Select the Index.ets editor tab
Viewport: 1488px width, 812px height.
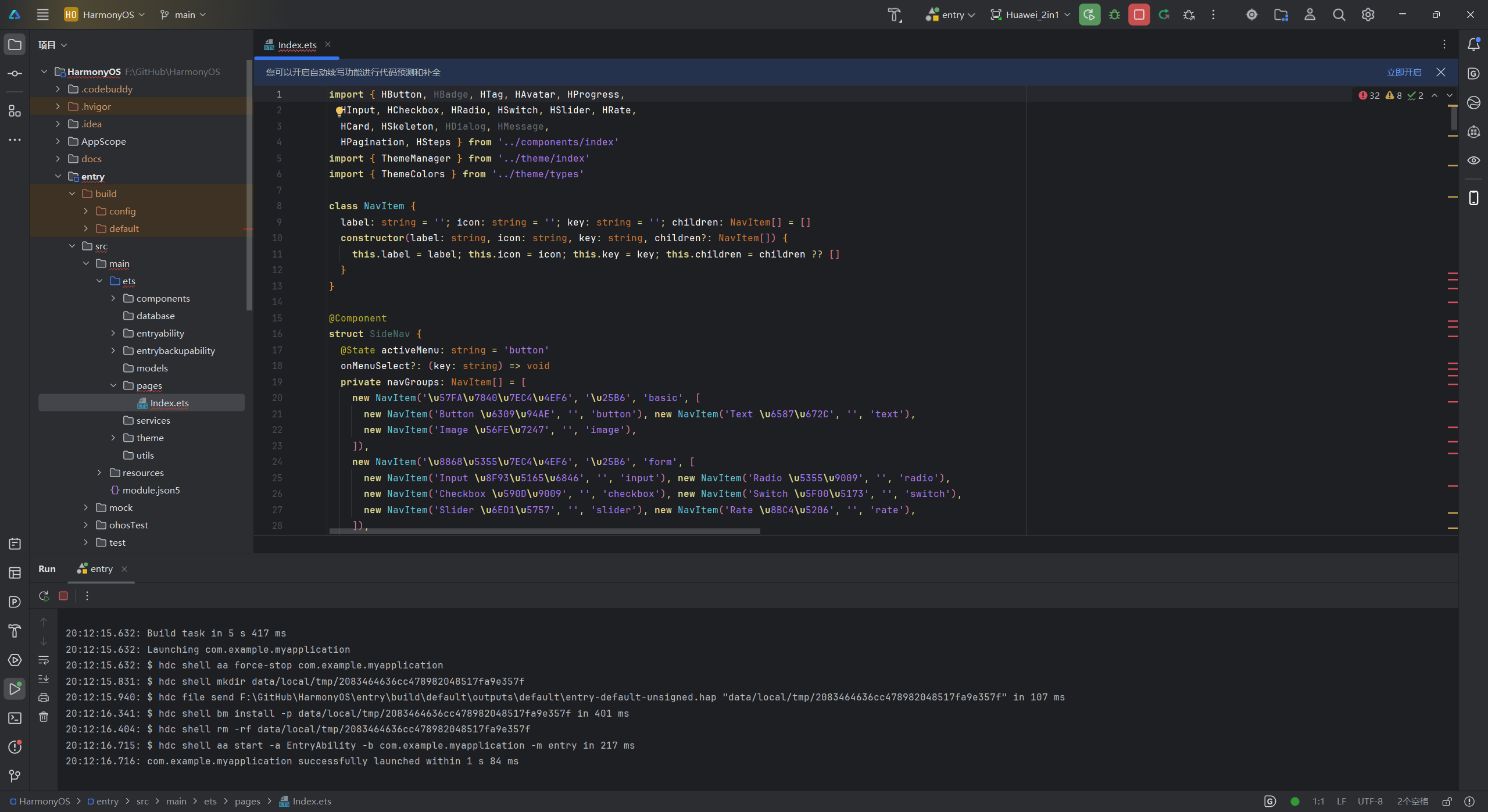(296, 45)
